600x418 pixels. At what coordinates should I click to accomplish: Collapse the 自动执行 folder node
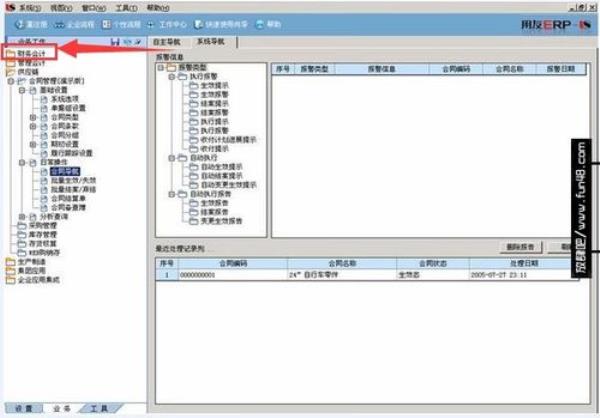click(x=172, y=158)
